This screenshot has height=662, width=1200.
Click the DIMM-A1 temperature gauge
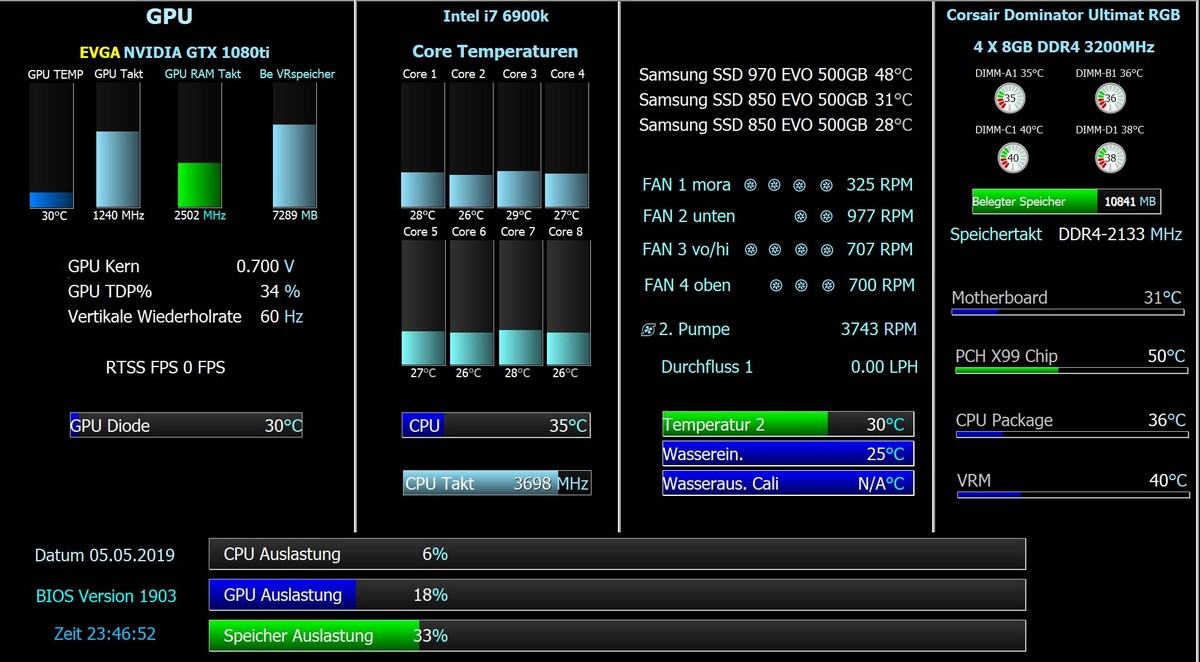coord(1010,98)
